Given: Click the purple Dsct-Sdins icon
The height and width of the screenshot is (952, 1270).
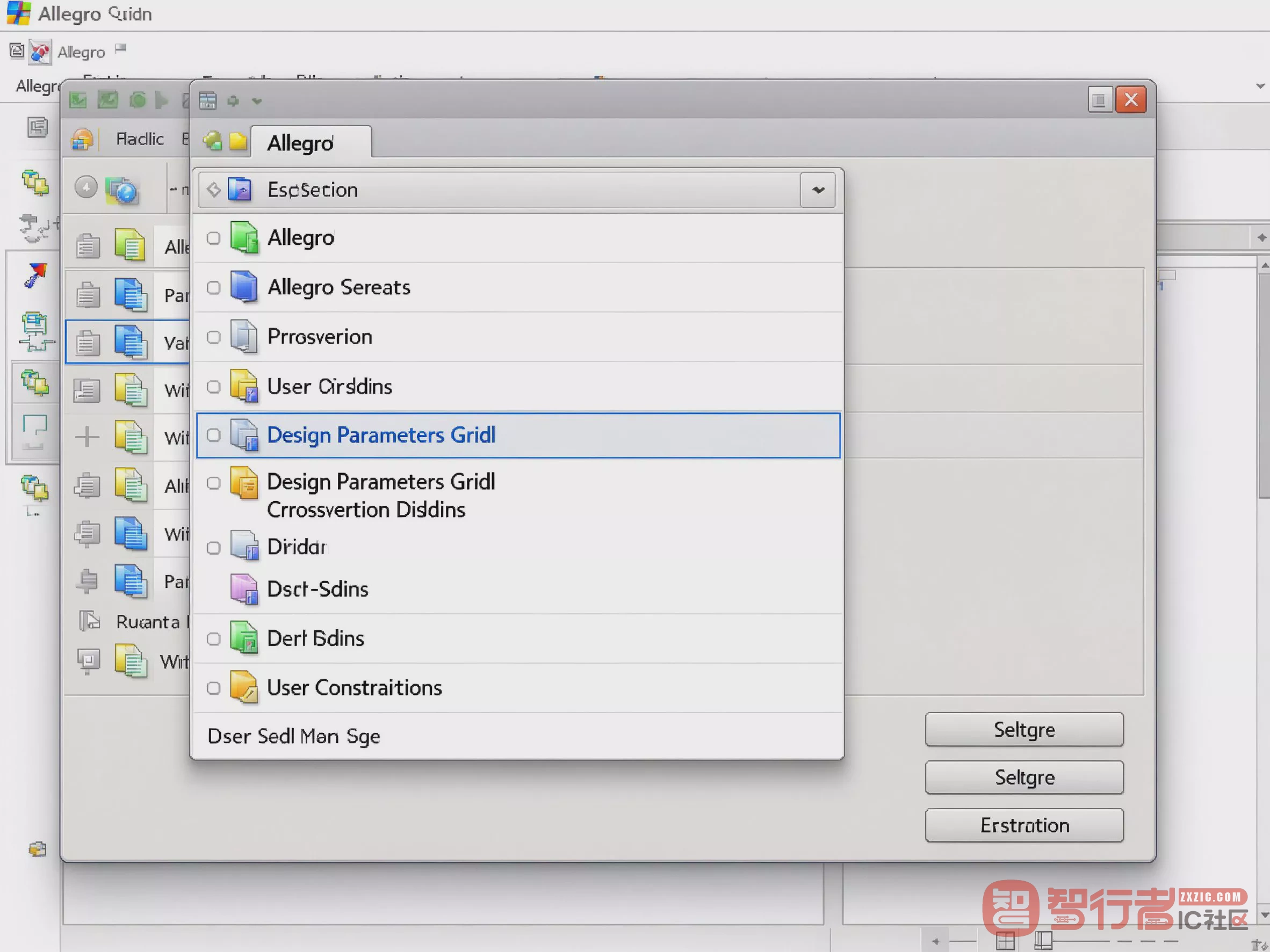Looking at the screenshot, I should 244,589.
